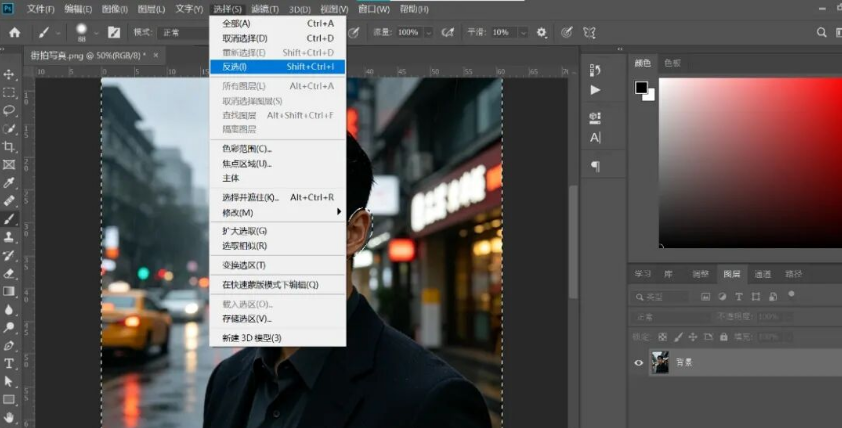The image size is (842, 428).
Task: Pick a color in the red color field
Action: tap(750, 163)
